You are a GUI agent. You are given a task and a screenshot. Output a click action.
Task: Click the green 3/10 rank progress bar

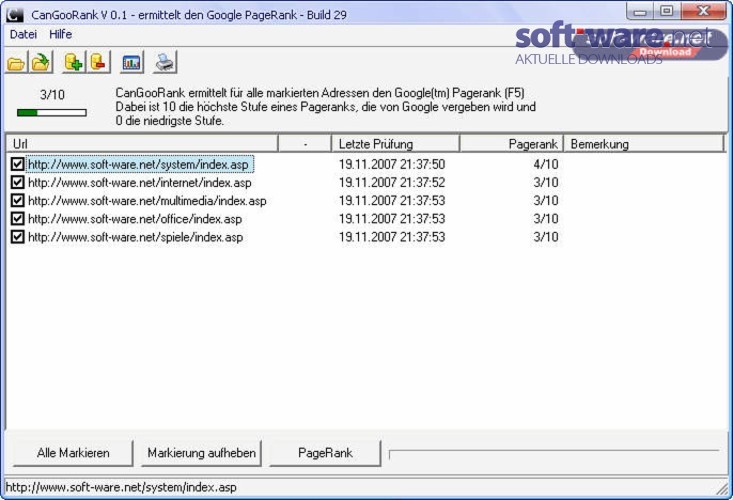pos(52,113)
